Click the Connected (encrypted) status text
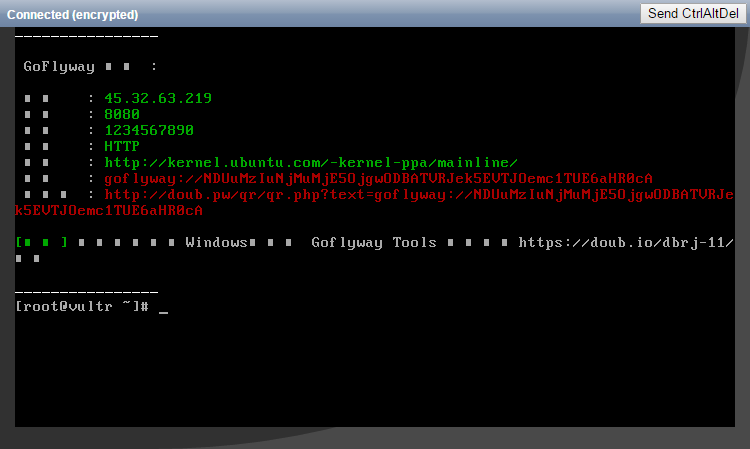This screenshot has width=750, height=449. click(72, 15)
